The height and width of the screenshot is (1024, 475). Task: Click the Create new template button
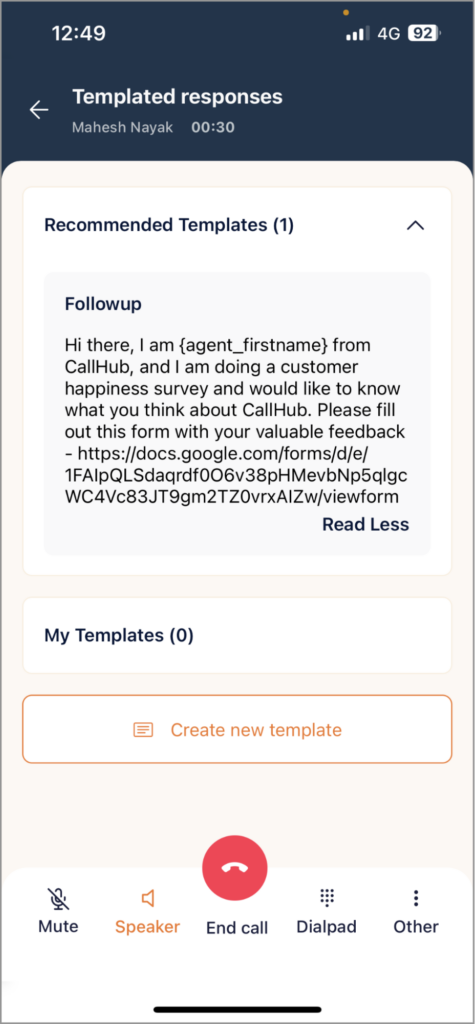(237, 729)
